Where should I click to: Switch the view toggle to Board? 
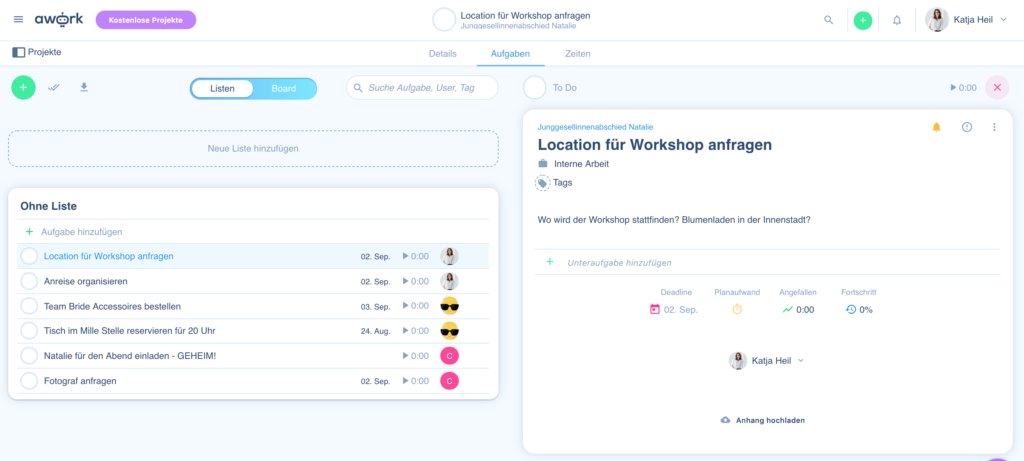[x=284, y=88]
